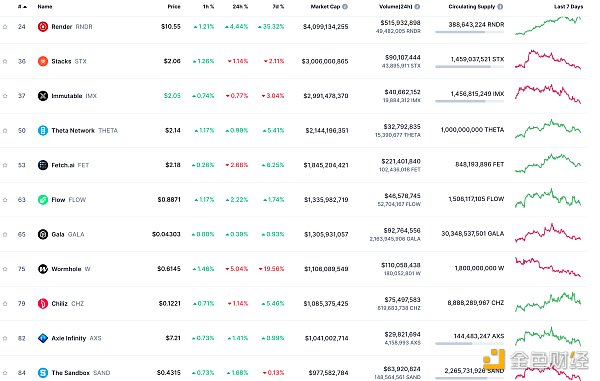Click the Flow FLOW coin logo

(x=43, y=200)
